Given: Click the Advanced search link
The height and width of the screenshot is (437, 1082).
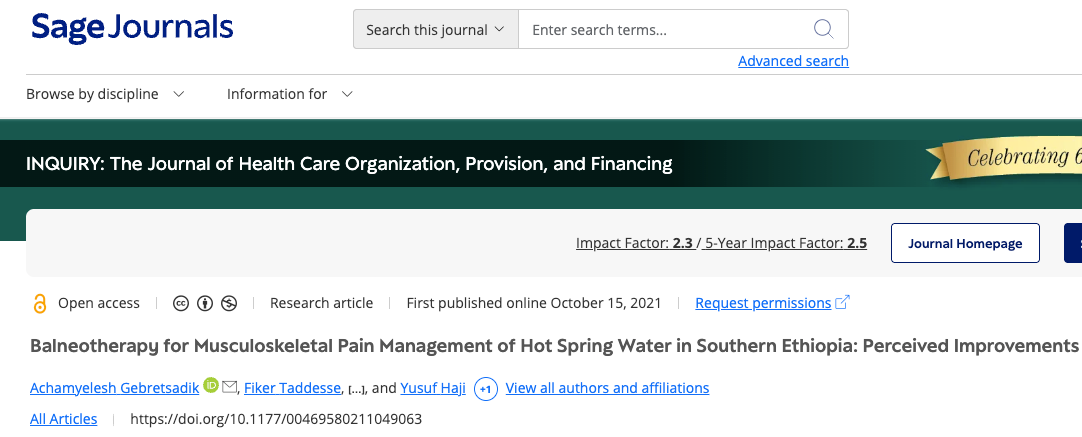Looking at the screenshot, I should click(793, 61).
